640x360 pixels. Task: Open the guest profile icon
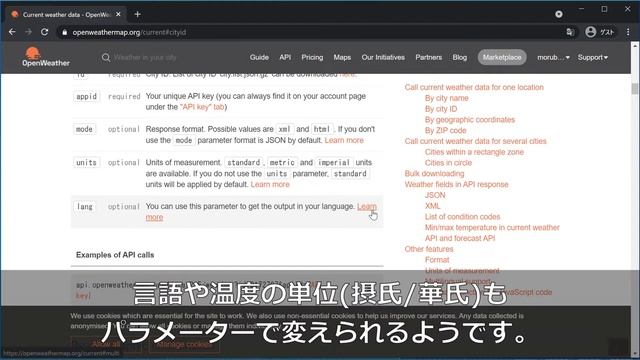(590, 32)
